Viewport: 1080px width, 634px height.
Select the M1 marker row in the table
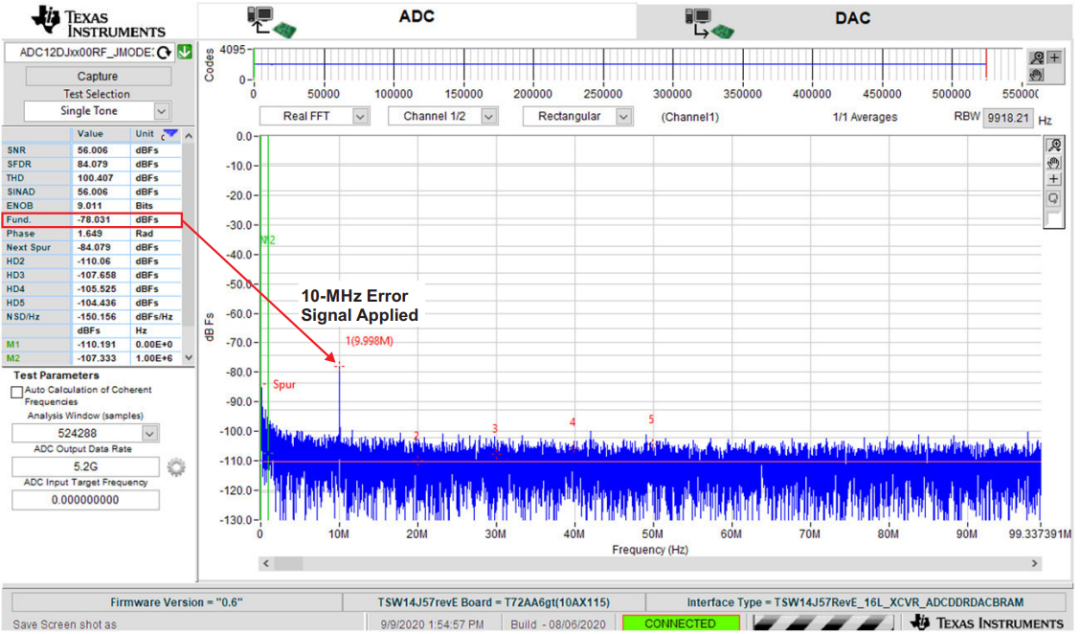(x=92, y=345)
